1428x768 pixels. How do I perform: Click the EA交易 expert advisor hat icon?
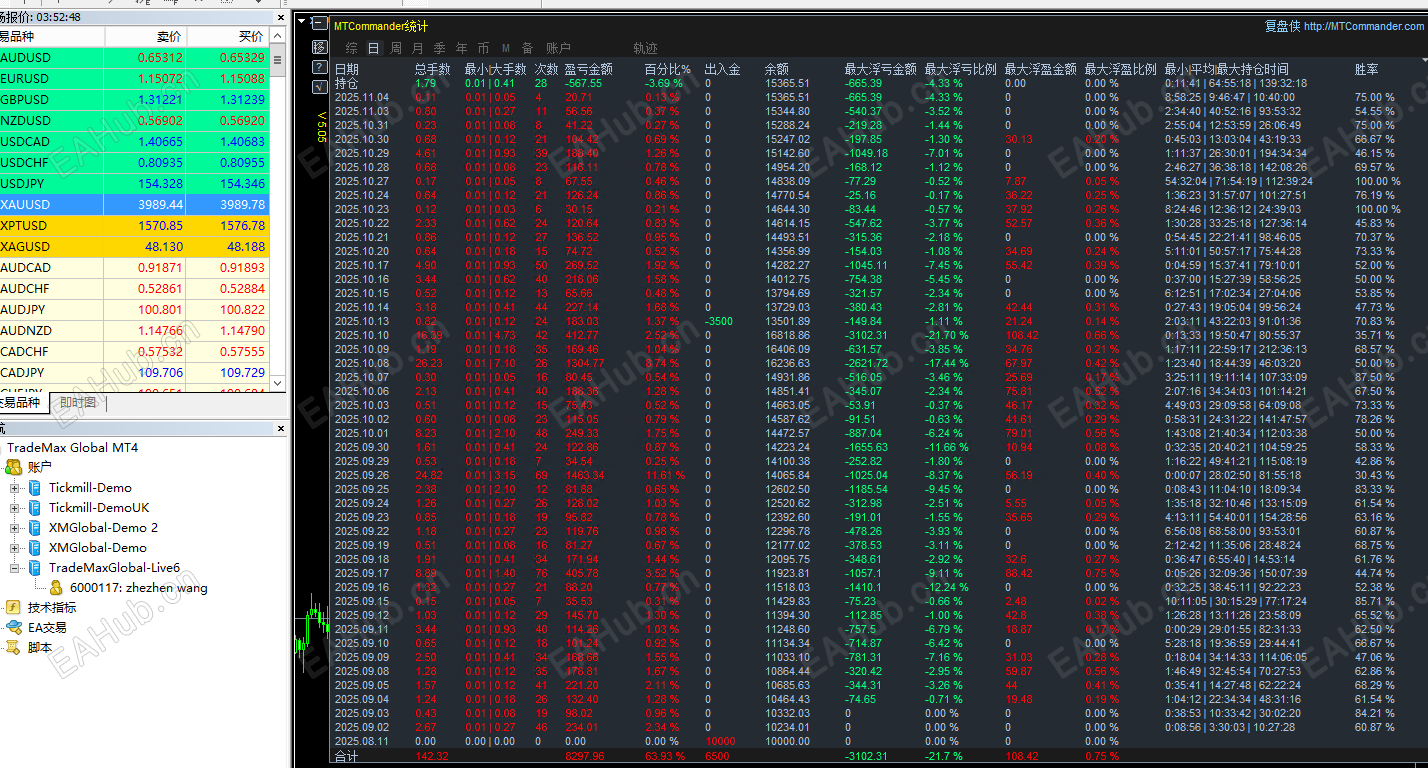coord(14,627)
